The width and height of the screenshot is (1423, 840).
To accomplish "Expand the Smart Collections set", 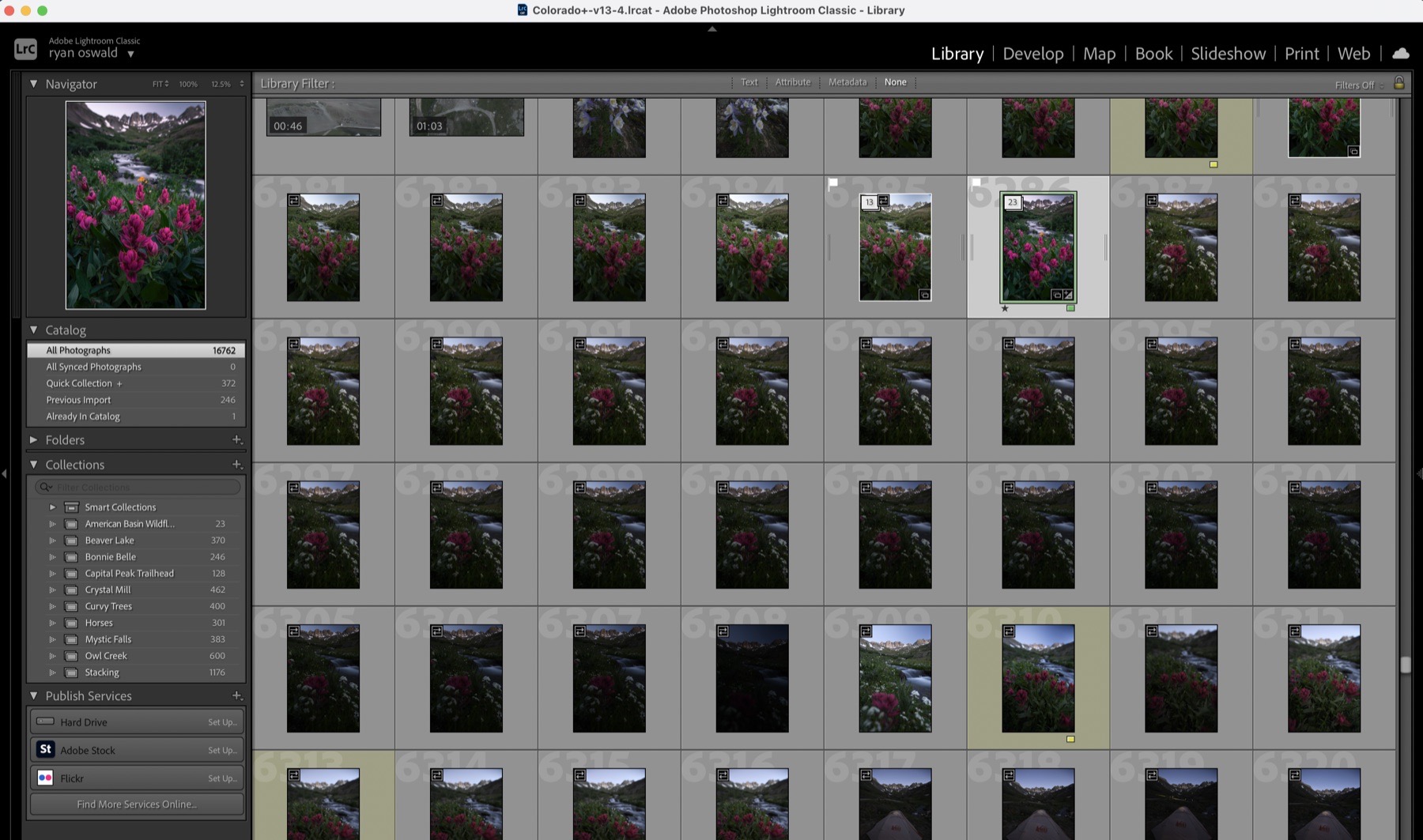I will (52, 507).
